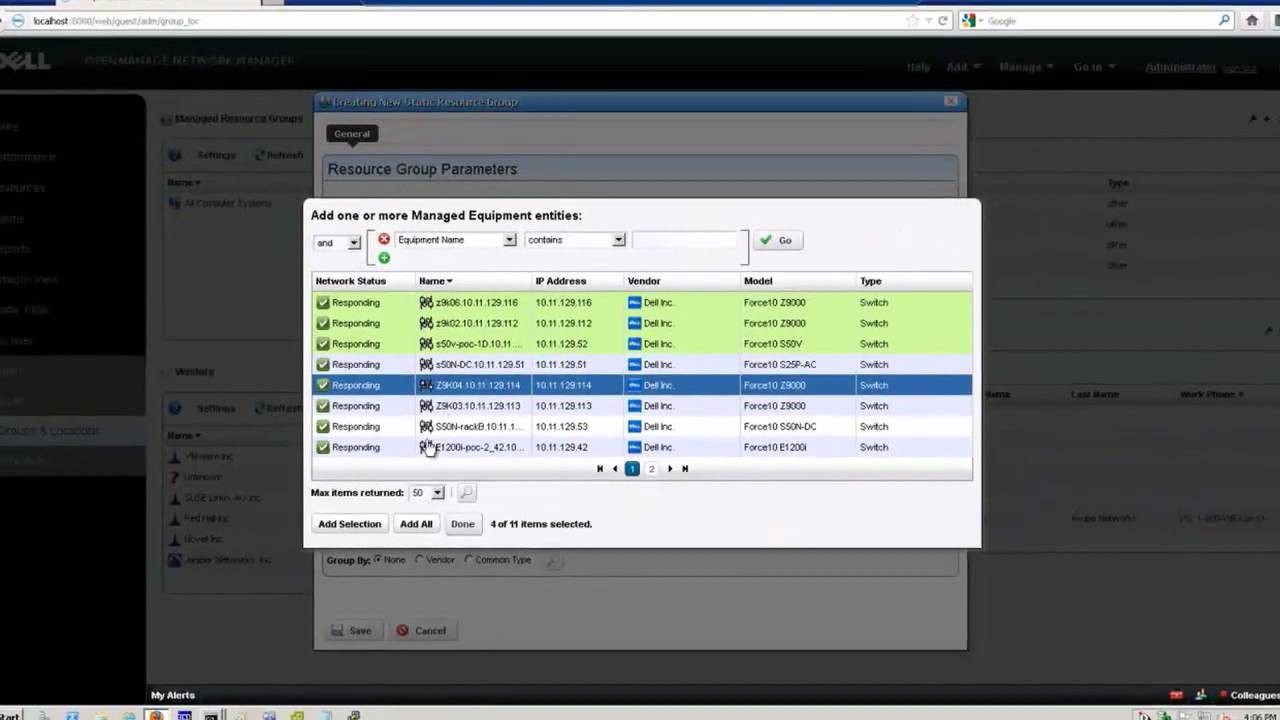Viewport: 1280px width, 720px height.
Task: Go to the first page of results
Action: (x=600, y=469)
